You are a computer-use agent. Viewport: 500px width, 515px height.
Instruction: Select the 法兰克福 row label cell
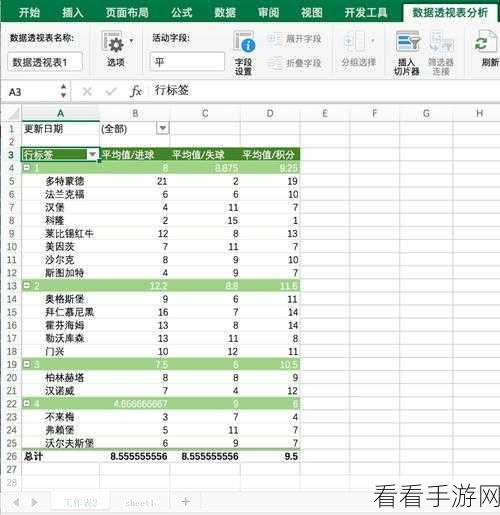tap(60, 194)
